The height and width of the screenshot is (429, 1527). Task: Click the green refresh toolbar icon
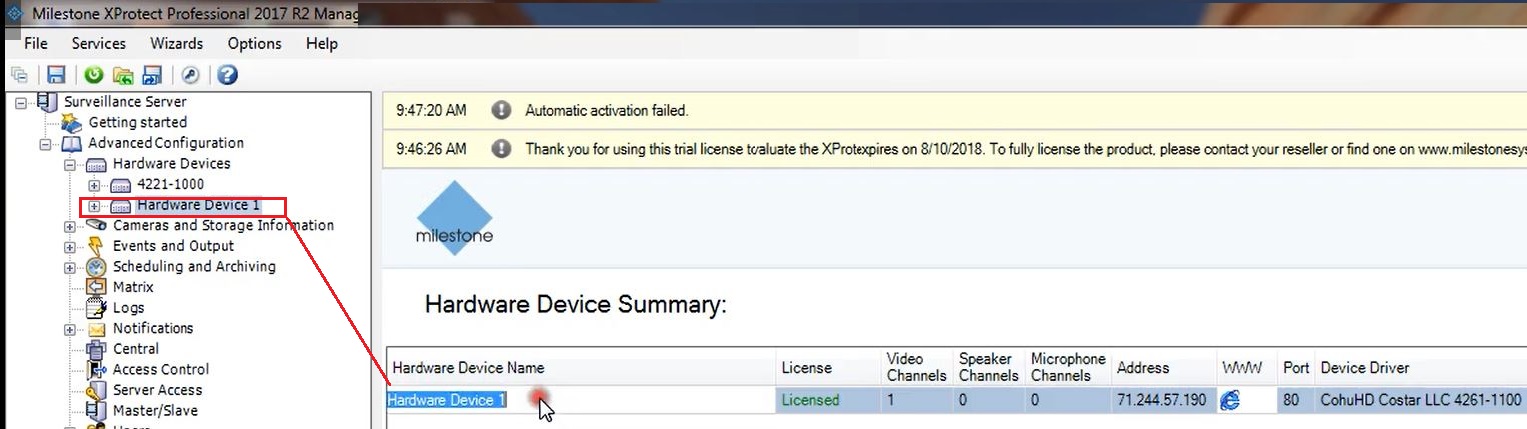pos(94,75)
